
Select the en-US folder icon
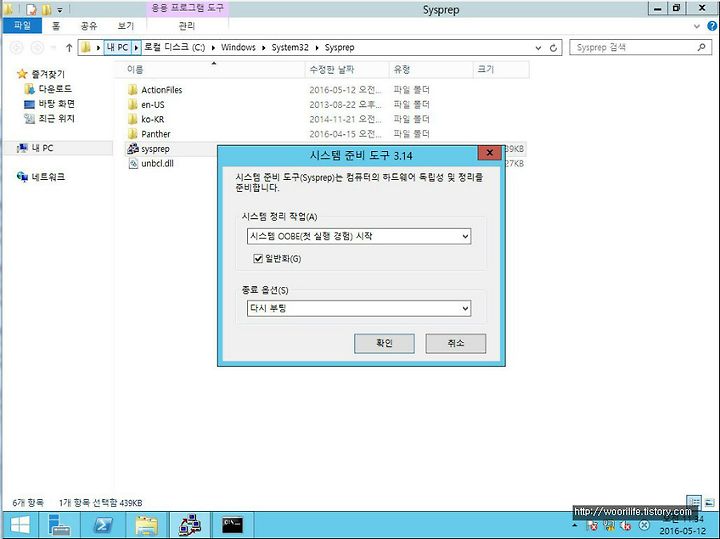pos(133,105)
